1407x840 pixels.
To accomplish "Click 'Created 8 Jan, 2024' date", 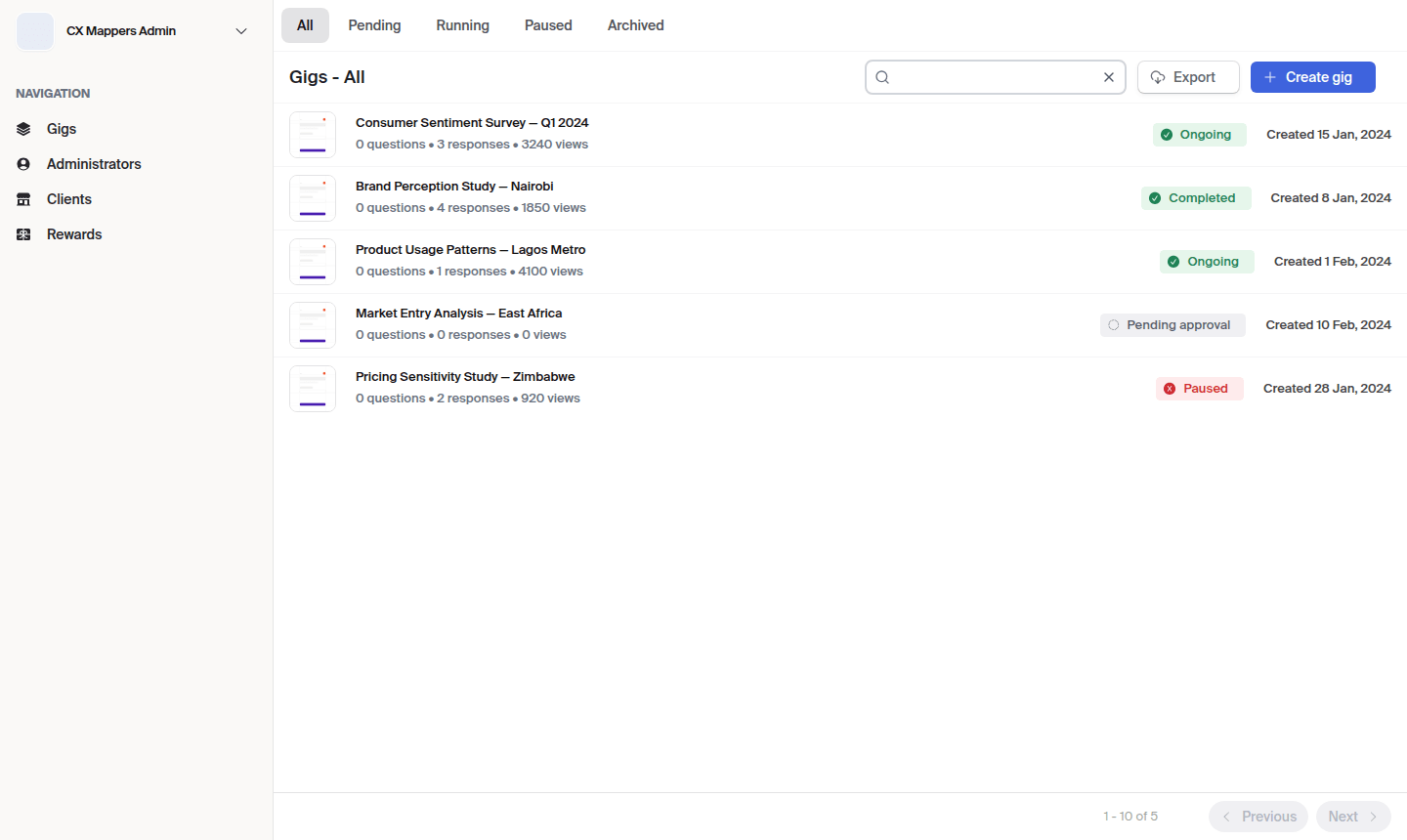I will tap(1331, 198).
